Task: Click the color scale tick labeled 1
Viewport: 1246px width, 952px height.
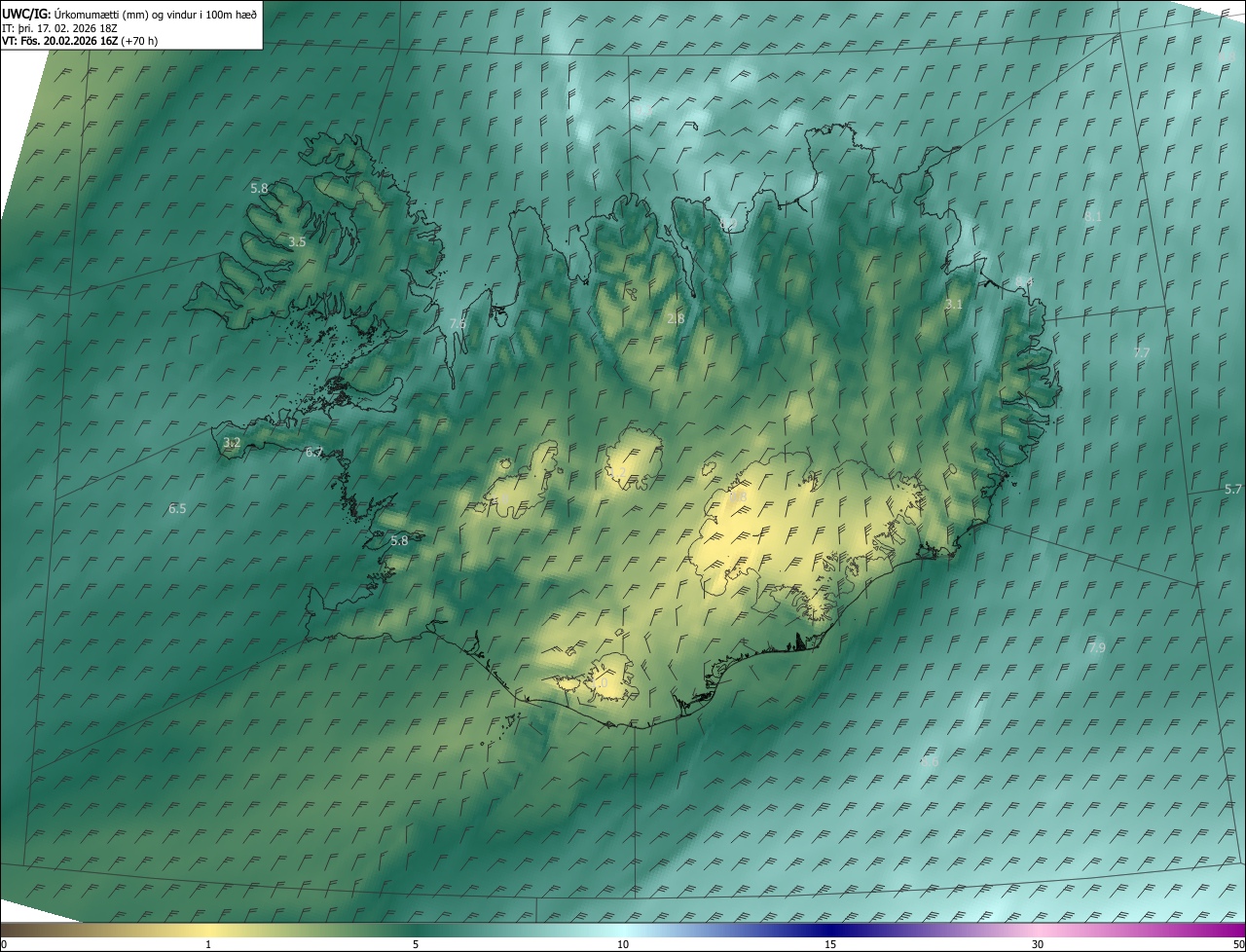Action: pos(208,944)
